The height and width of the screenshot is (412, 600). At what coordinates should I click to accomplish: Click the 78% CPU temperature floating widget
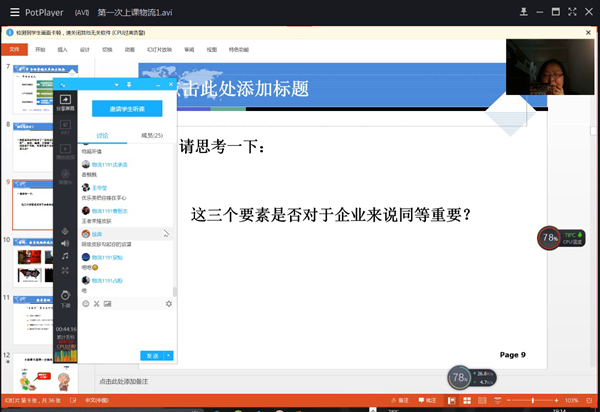pos(561,238)
